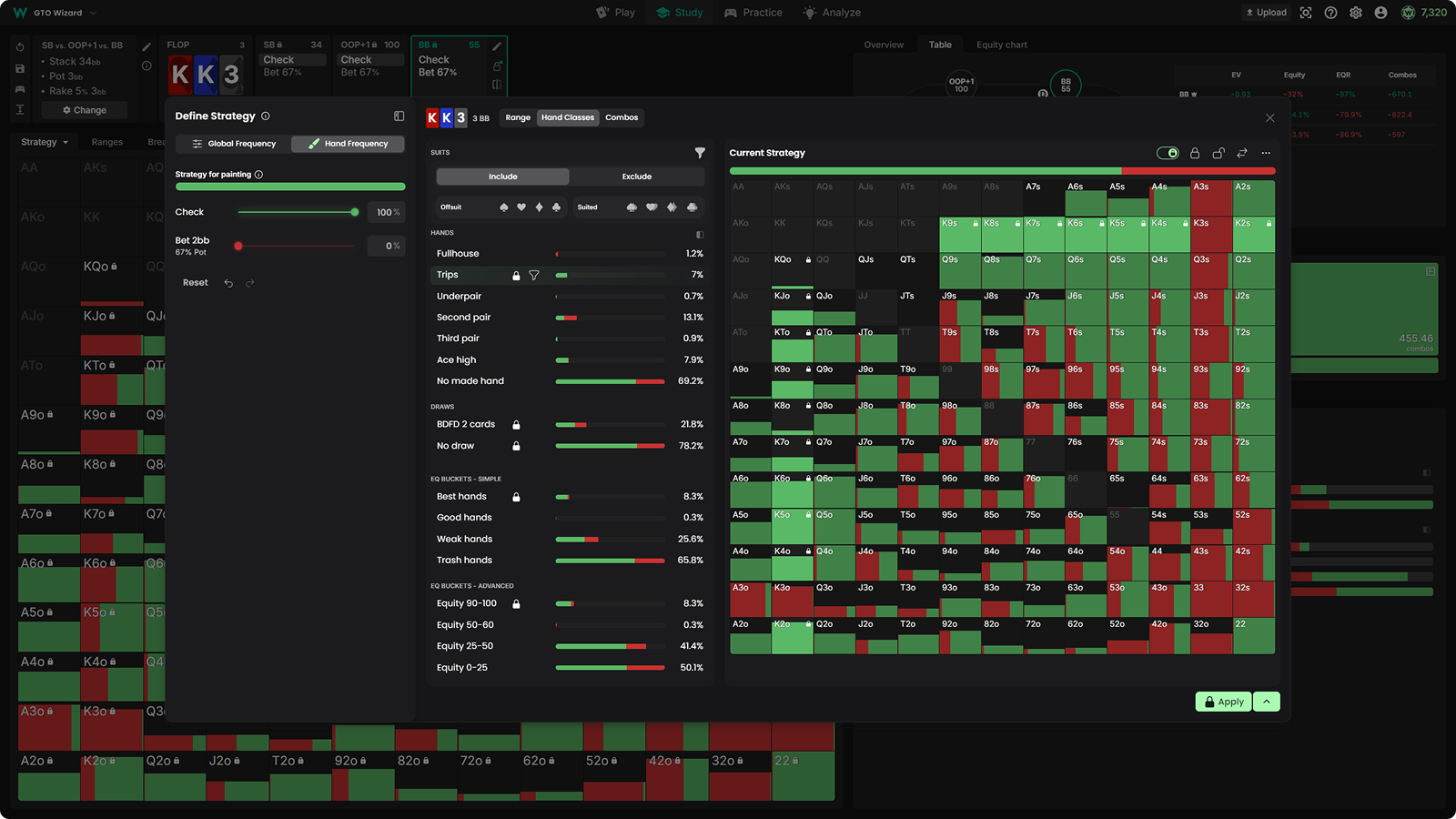
Task: Switch to Global Frequency mode
Action: tap(233, 144)
